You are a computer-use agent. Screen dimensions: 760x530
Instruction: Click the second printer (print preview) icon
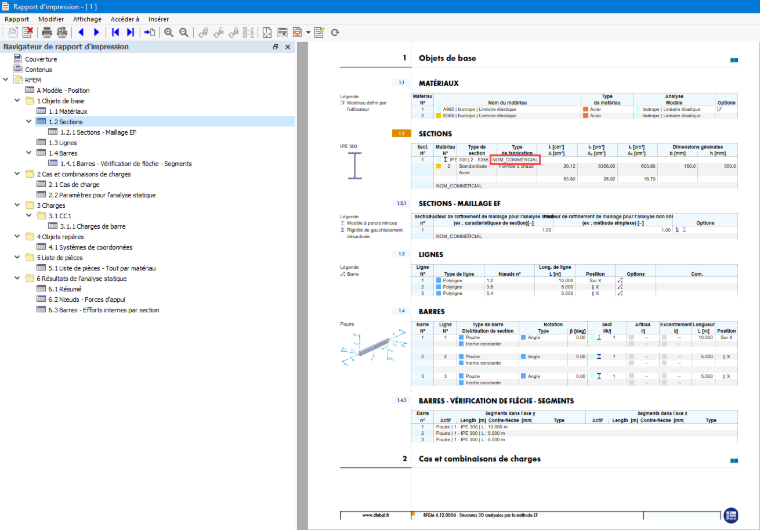pos(62,32)
